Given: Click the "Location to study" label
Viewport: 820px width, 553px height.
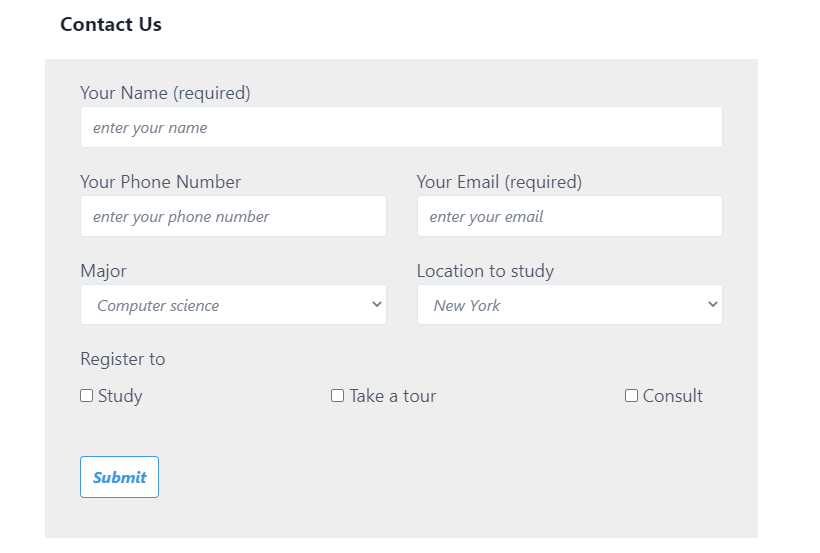Looking at the screenshot, I should coord(485,271).
